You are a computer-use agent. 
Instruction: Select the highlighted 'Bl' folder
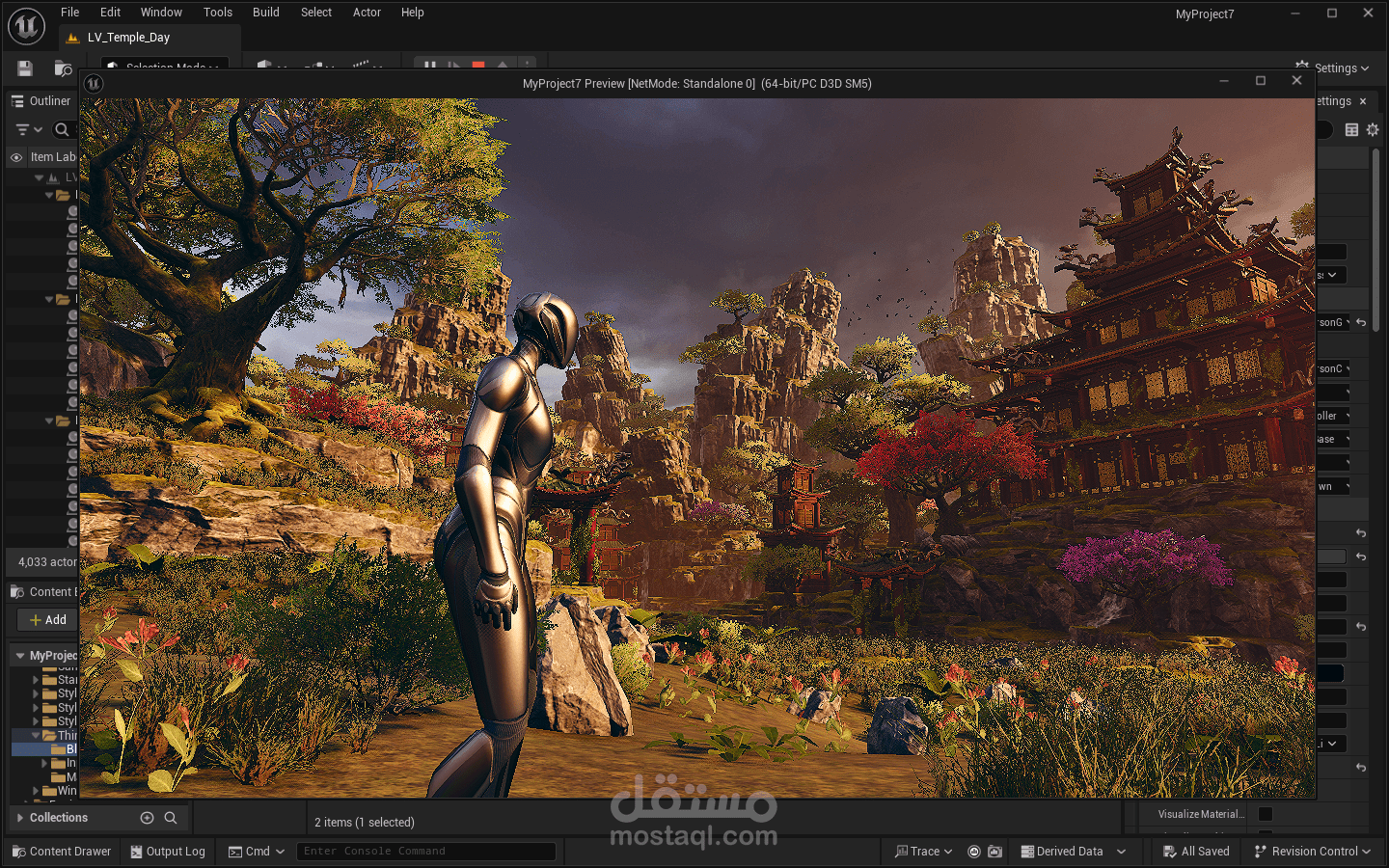pos(45,749)
